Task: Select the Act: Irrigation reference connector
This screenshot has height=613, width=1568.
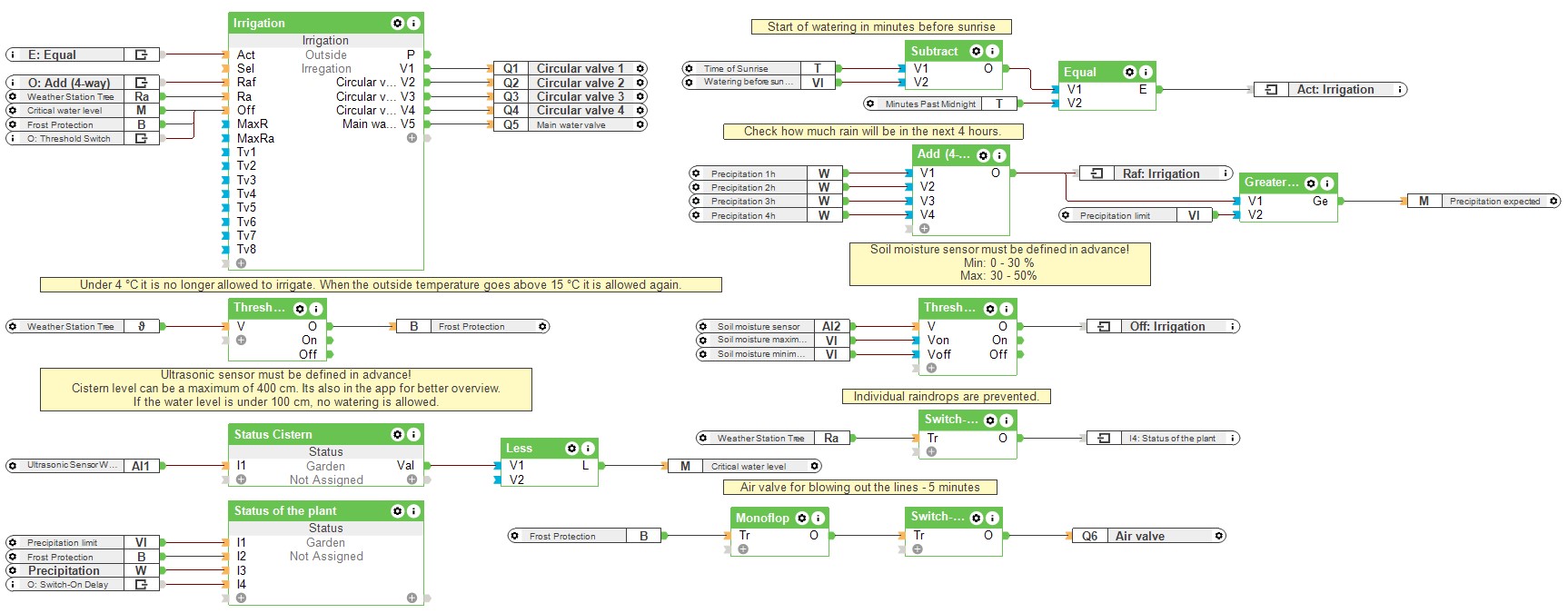Action: pyautogui.click(x=1334, y=89)
